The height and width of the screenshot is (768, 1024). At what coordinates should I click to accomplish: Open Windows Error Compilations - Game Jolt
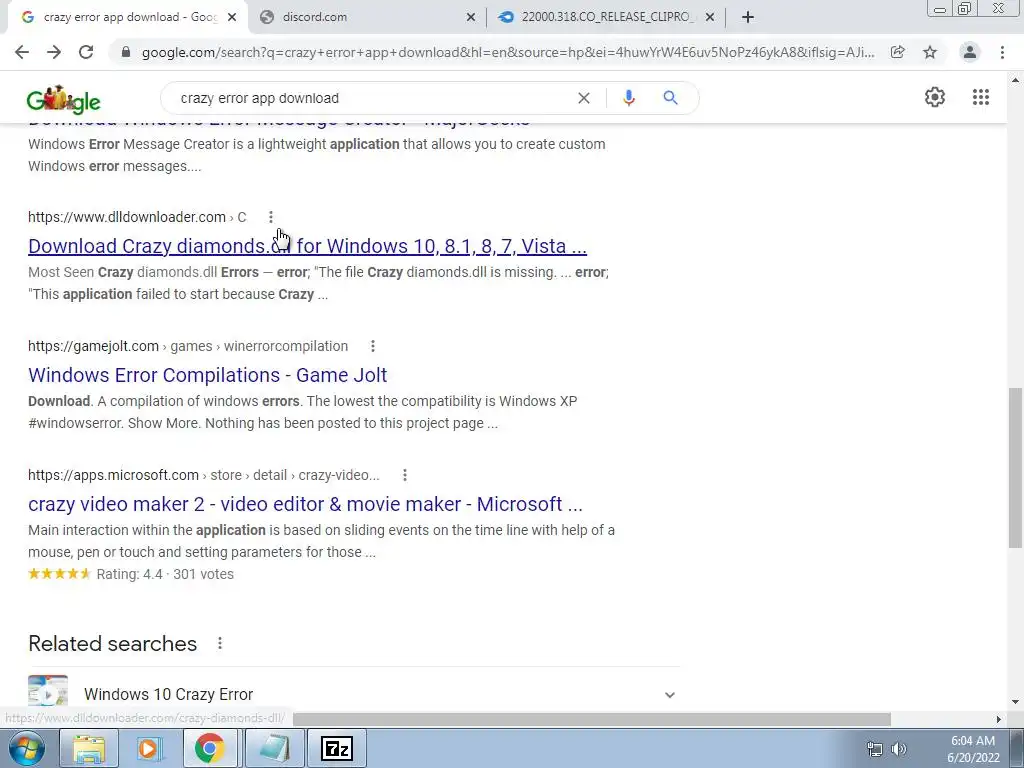[208, 375]
